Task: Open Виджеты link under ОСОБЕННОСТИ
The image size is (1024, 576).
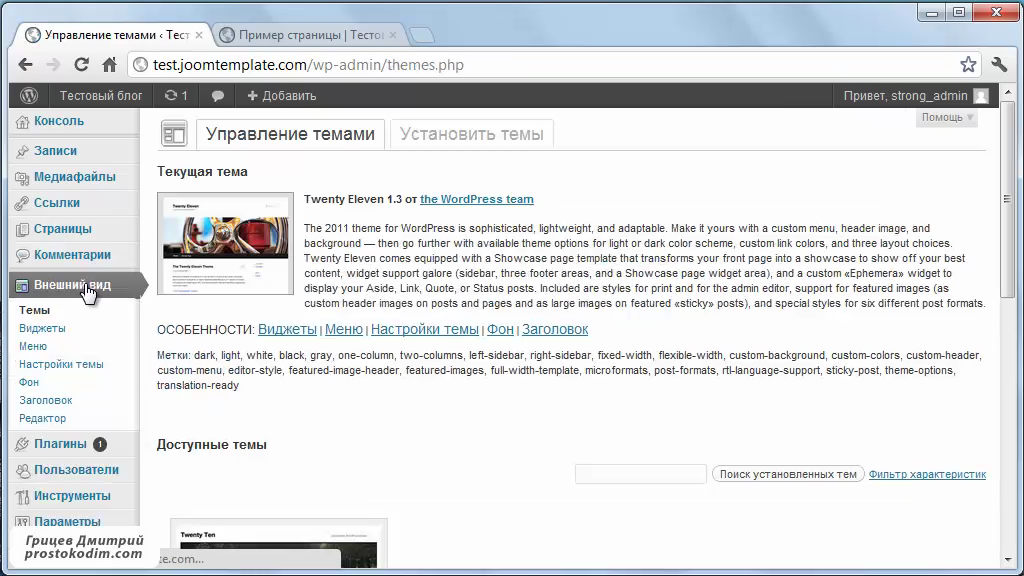Action: (287, 330)
